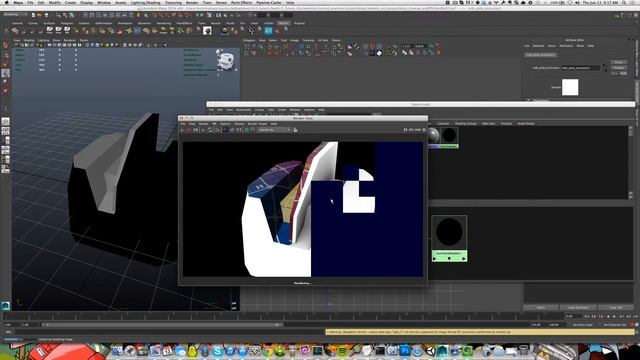640x360 pixels.
Task: Toggle alpha channel display in Render View
Action: [232, 130]
